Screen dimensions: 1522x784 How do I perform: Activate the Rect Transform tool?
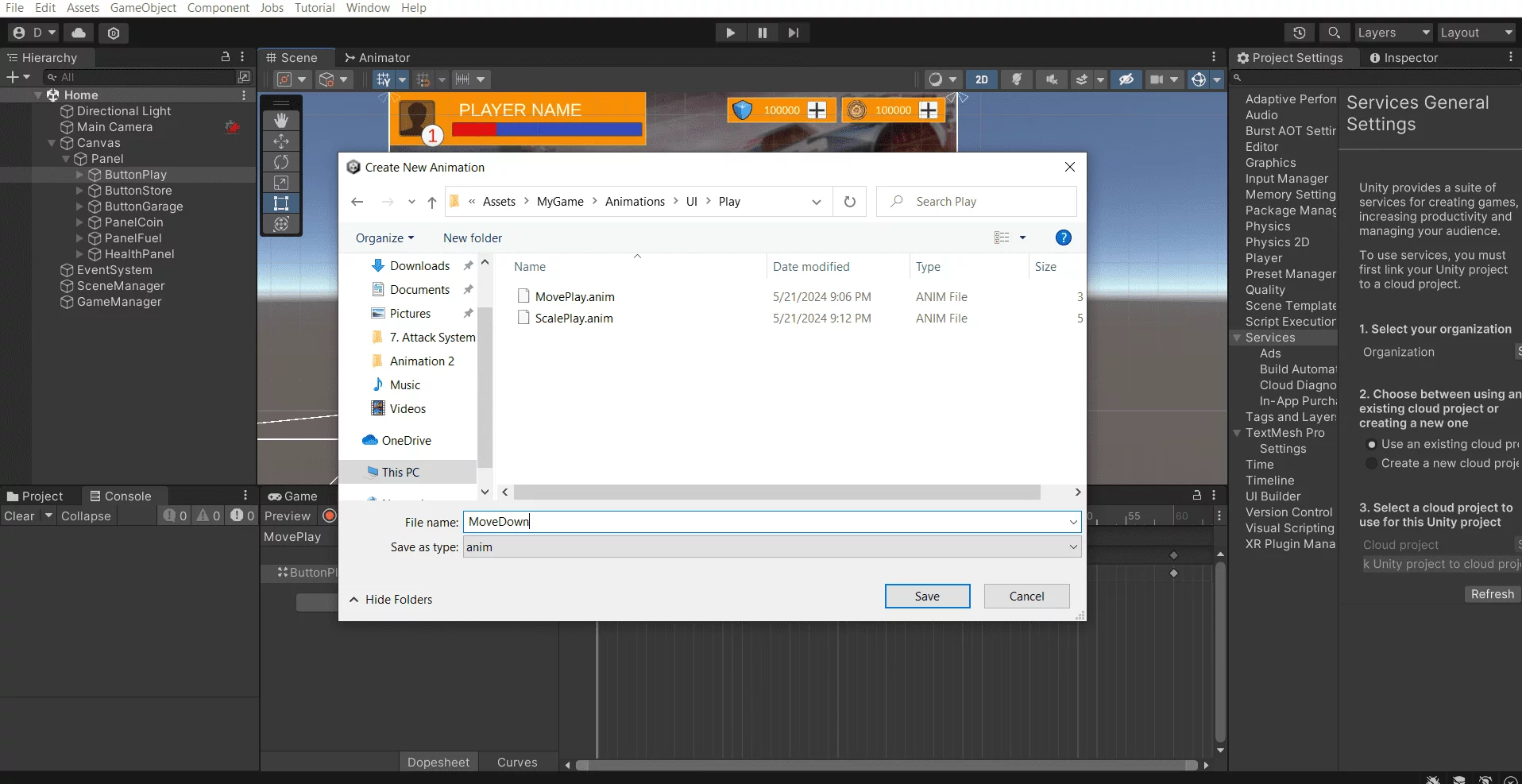281,203
